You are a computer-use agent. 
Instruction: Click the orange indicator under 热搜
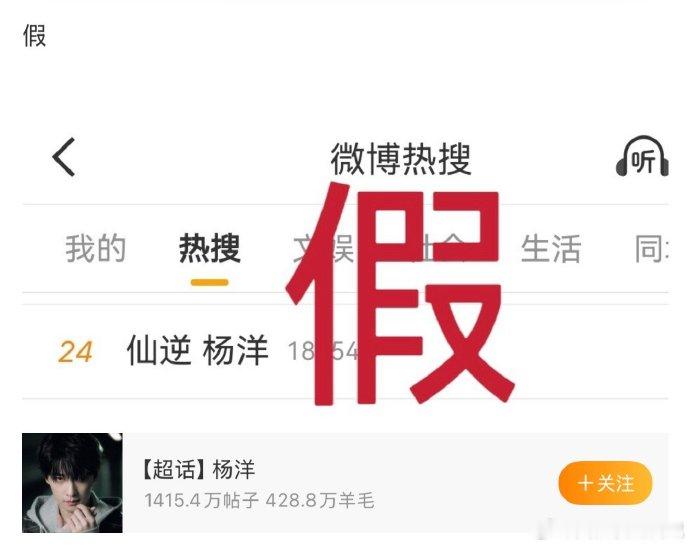(209, 282)
